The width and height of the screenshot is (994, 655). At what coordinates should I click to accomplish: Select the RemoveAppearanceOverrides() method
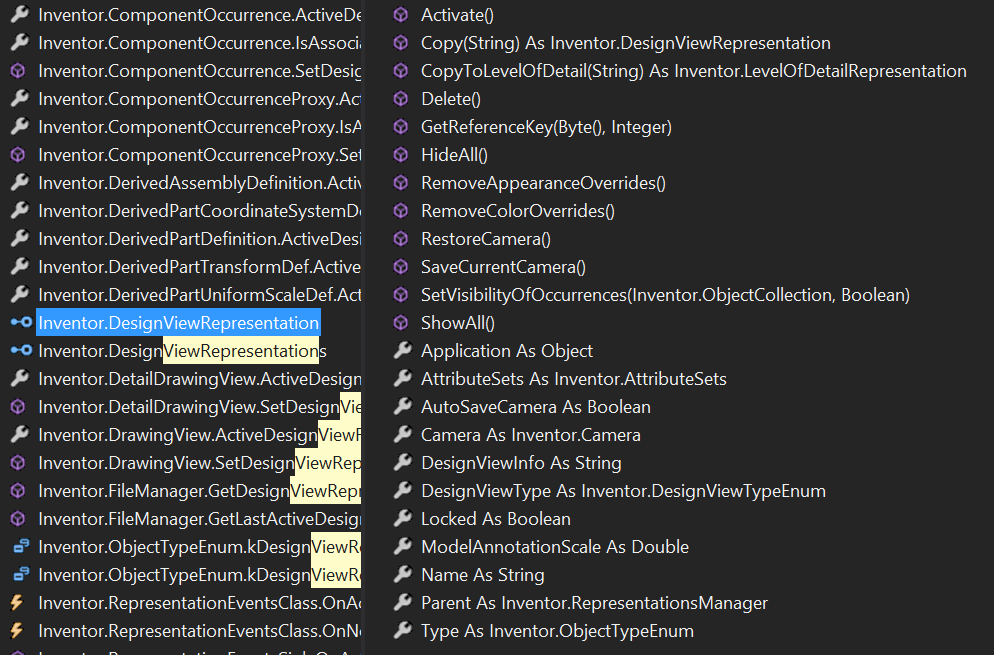click(x=543, y=183)
